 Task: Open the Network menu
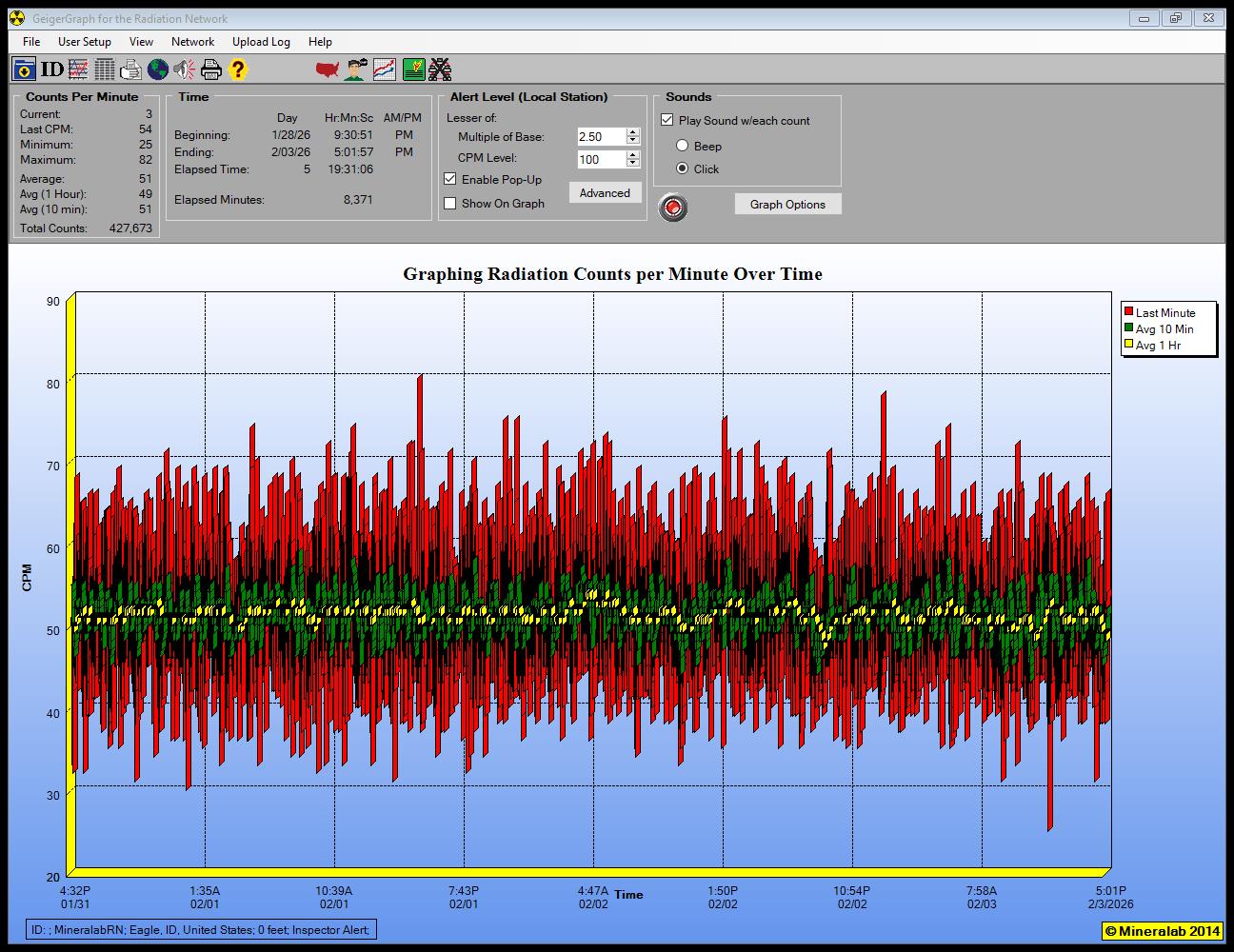click(x=192, y=42)
